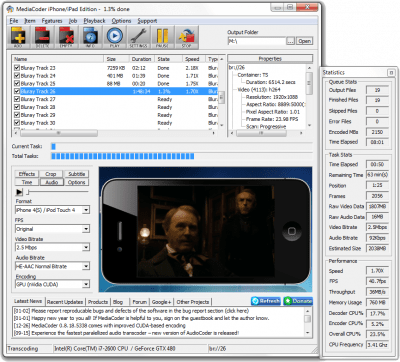Click the Subtitle button

77,174
